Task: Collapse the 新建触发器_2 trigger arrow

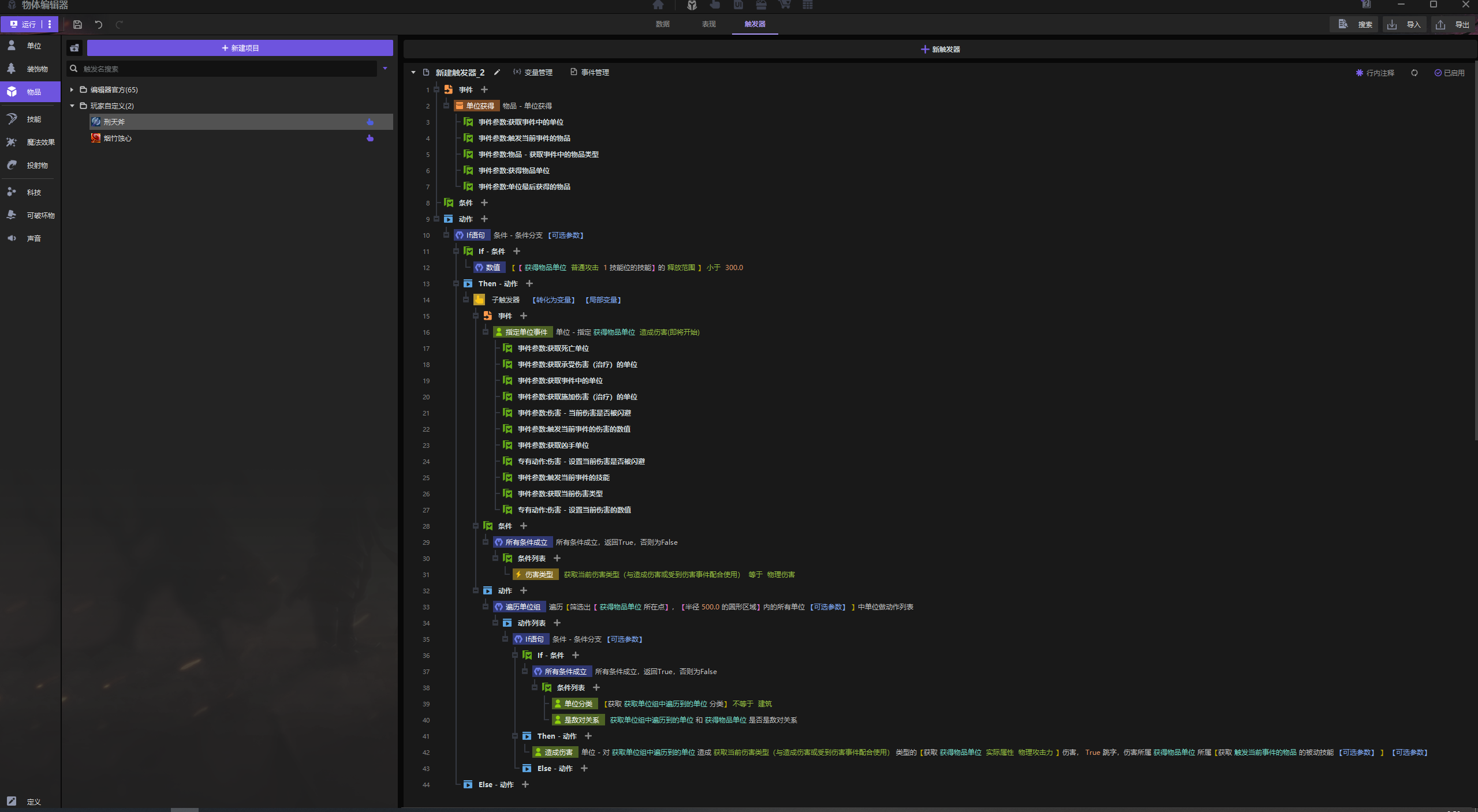Action: [x=413, y=72]
